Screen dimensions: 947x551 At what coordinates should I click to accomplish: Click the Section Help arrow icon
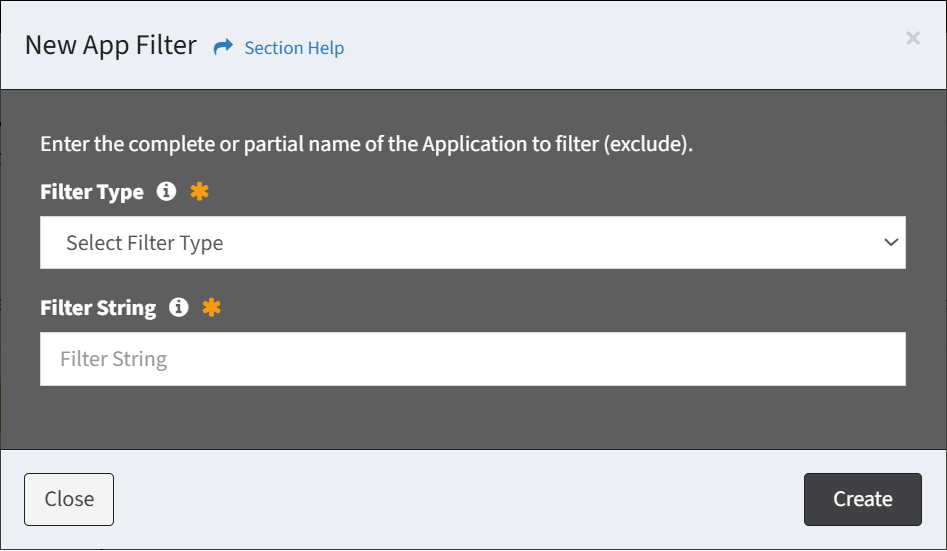pos(223,47)
